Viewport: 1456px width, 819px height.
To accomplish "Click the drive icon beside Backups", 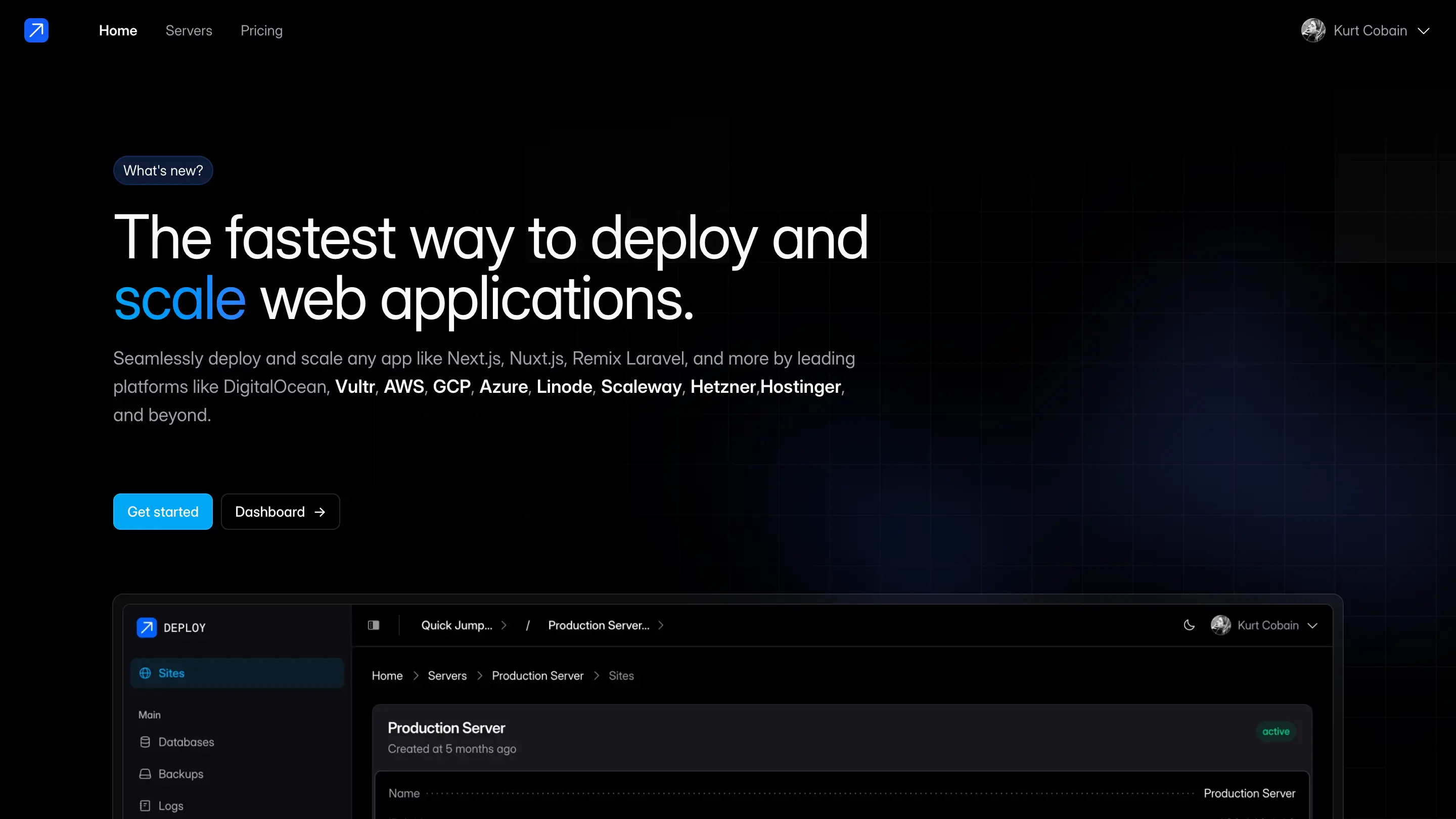I will pyautogui.click(x=145, y=775).
